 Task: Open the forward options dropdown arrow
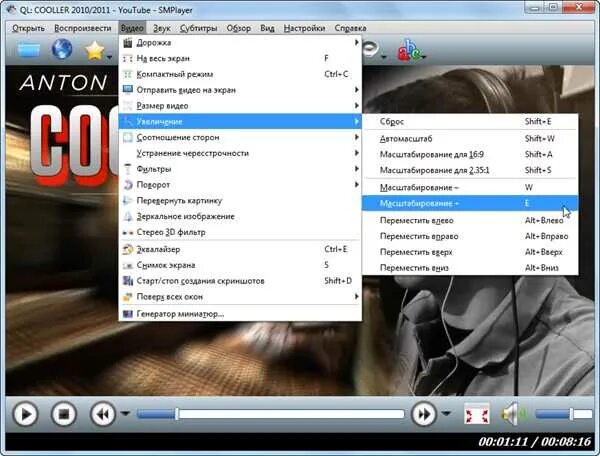(445, 414)
